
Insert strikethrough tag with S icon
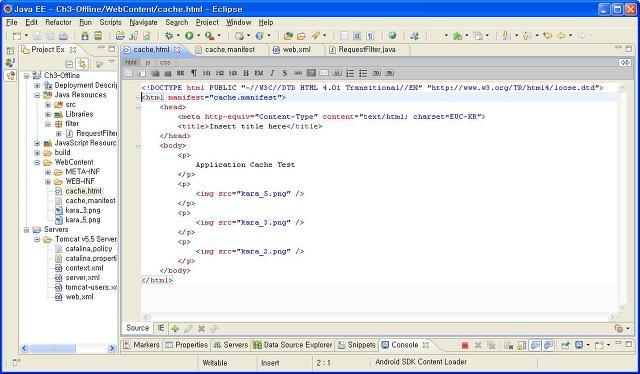pyautogui.click(x=285, y=73)
